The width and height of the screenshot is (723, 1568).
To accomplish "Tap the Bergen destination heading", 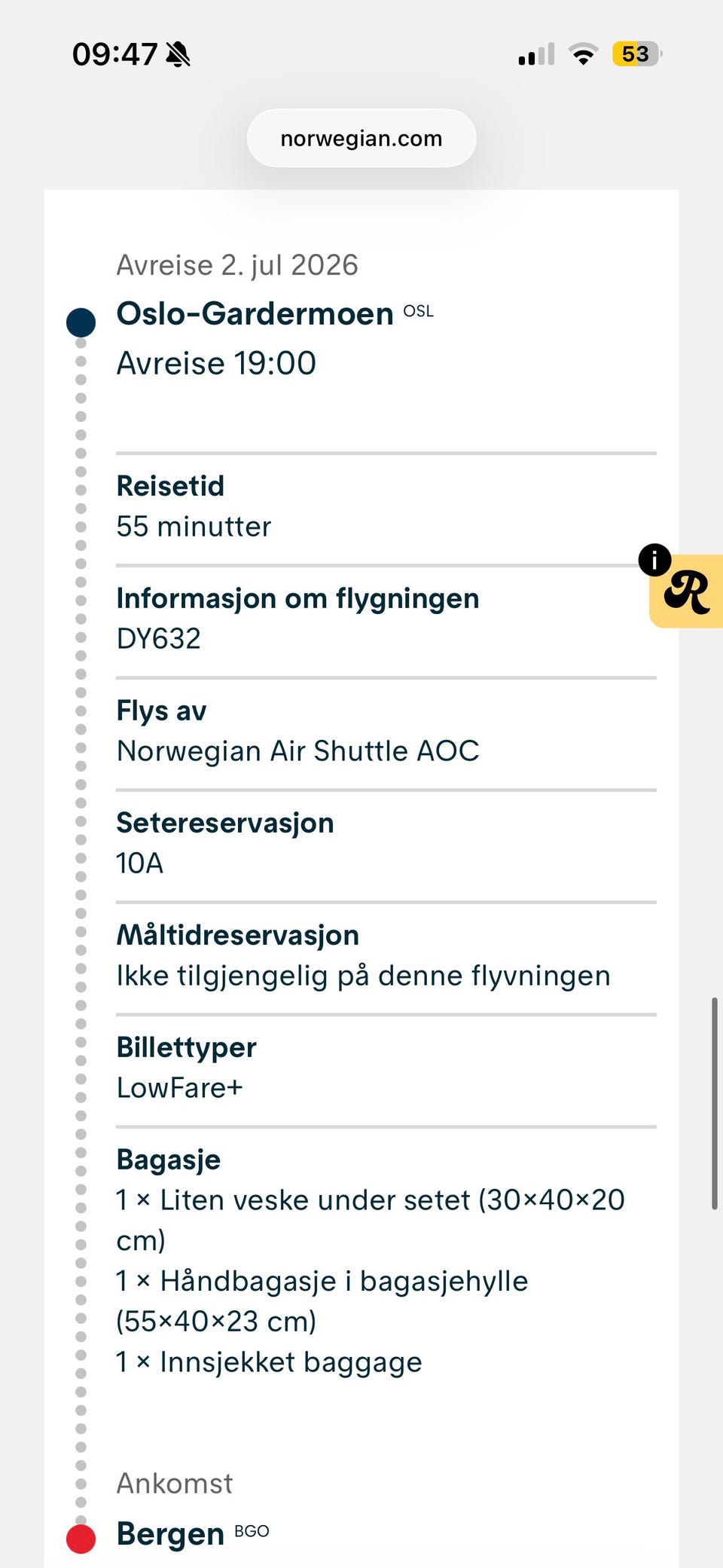I will pos(171,1533).
